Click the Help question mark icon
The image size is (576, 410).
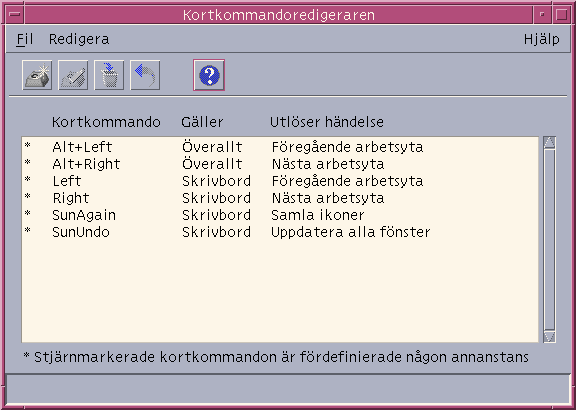point(209,75)
